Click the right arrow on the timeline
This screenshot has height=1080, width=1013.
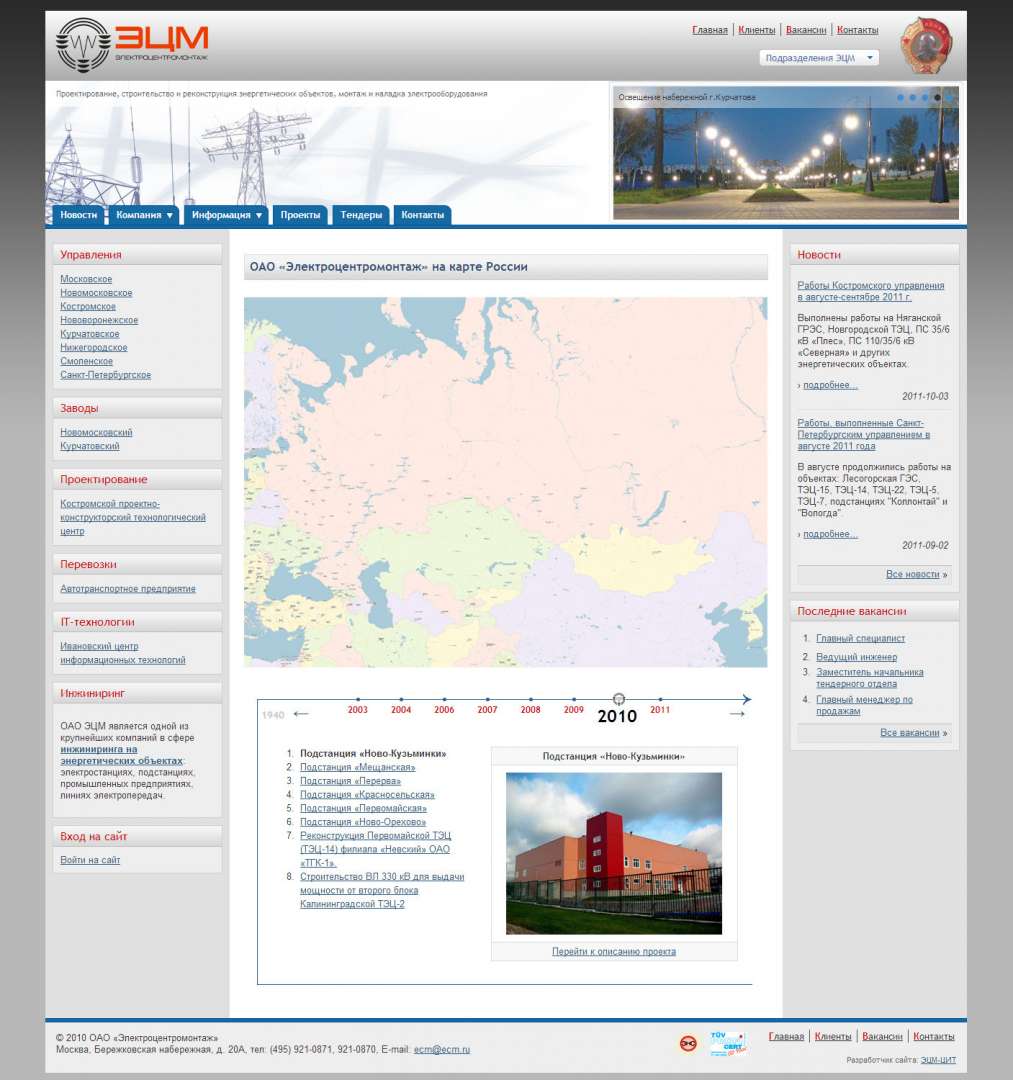[737, 714]
